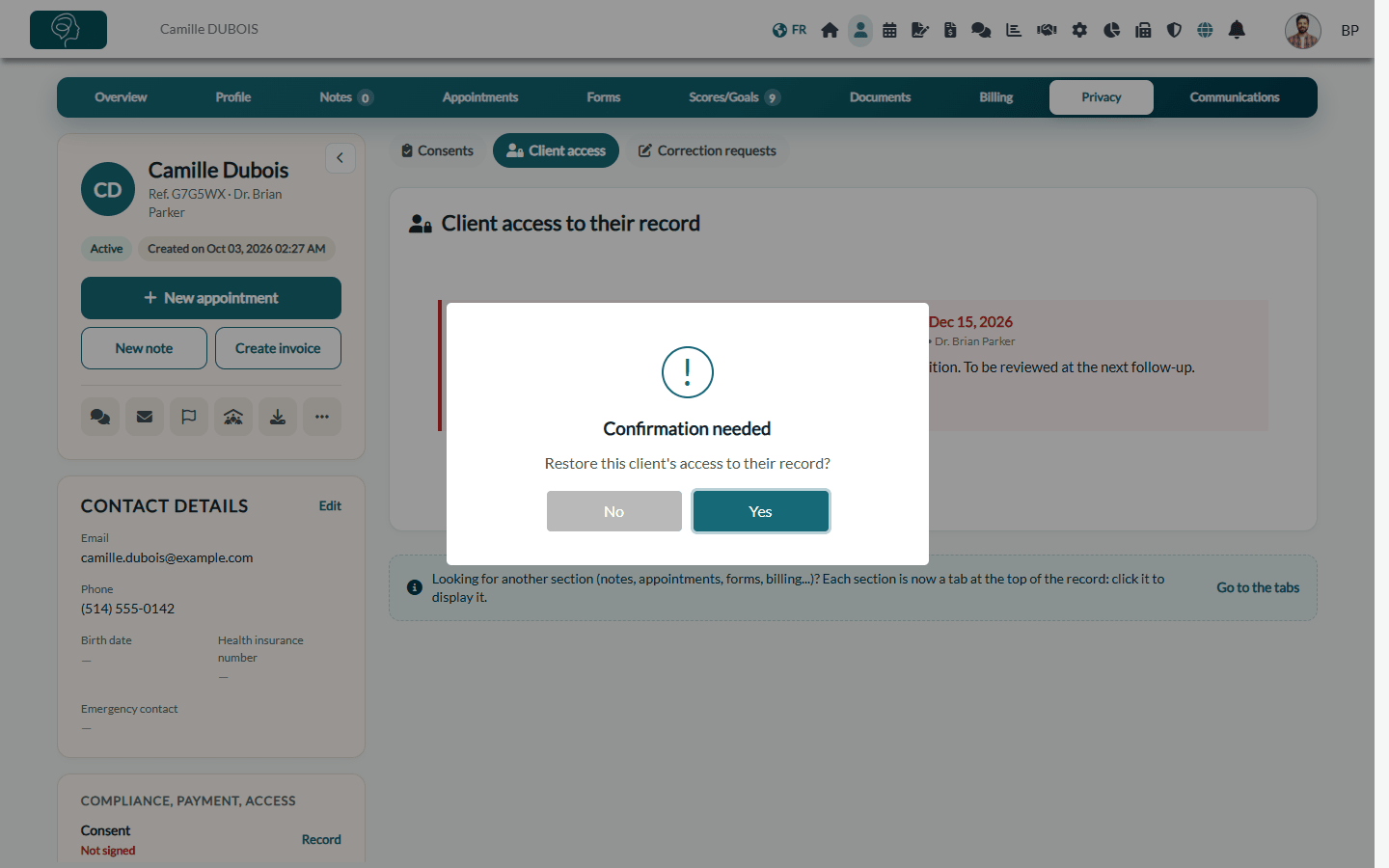Open the home icon in the top bar
The height and width of the screenshot is (868, 1389).
click(x=830, y=30)
